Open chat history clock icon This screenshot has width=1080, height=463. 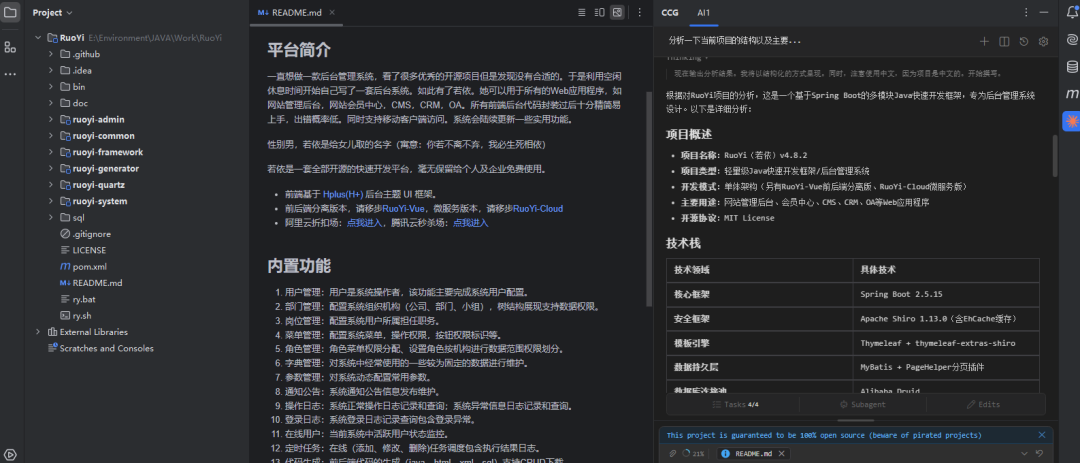(x=1024, y=41)
